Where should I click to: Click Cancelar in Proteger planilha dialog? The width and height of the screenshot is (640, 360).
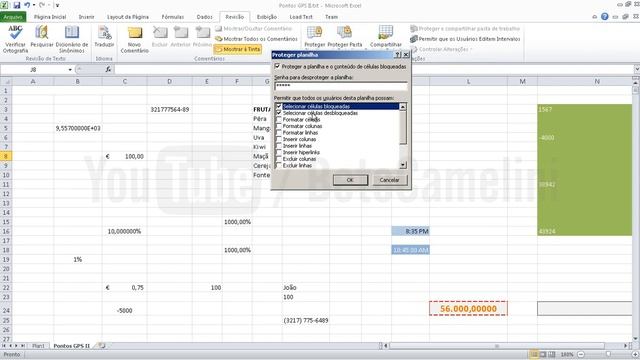click(x=389, y=180)
